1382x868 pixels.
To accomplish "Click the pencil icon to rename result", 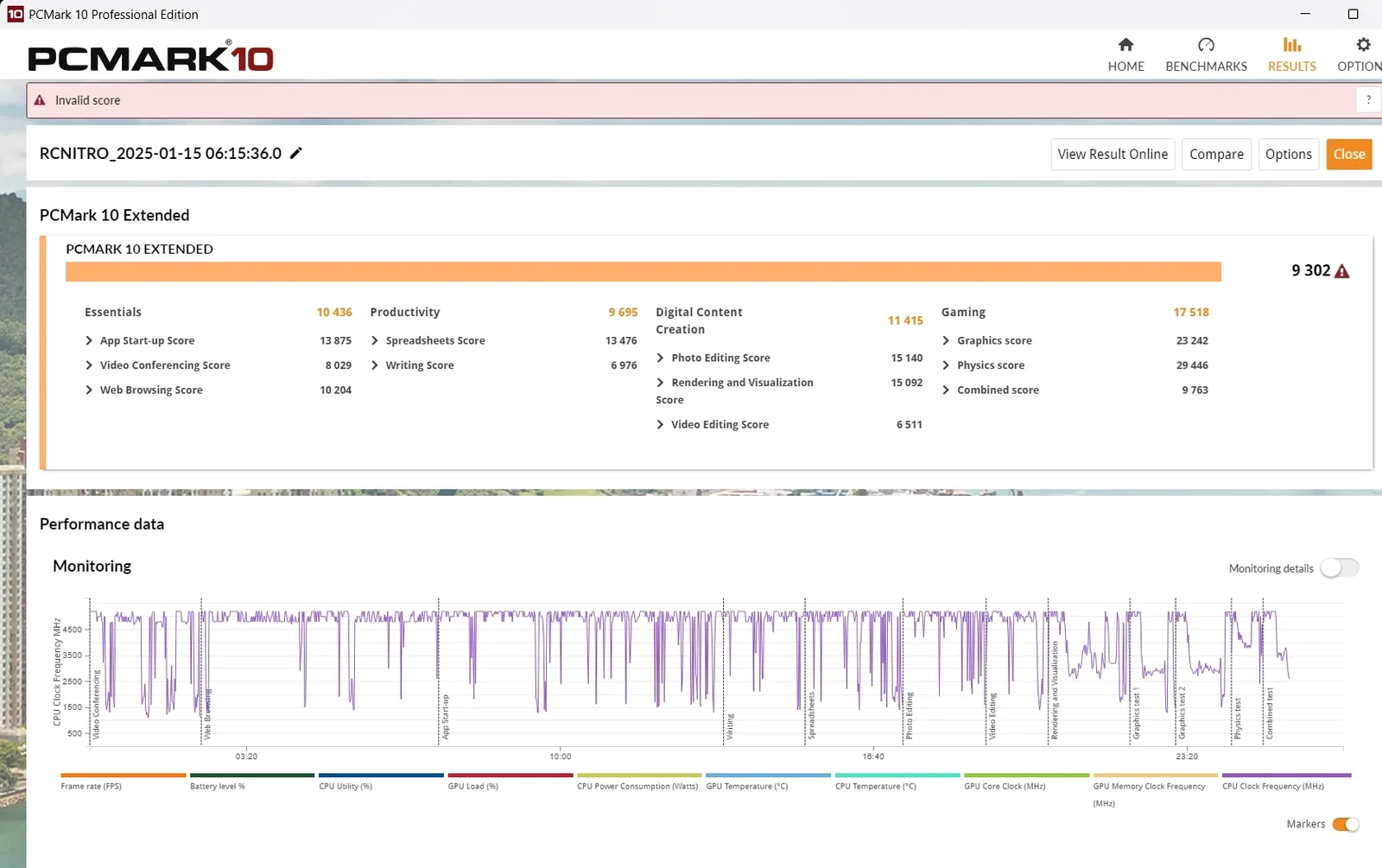I will [296, 153].
